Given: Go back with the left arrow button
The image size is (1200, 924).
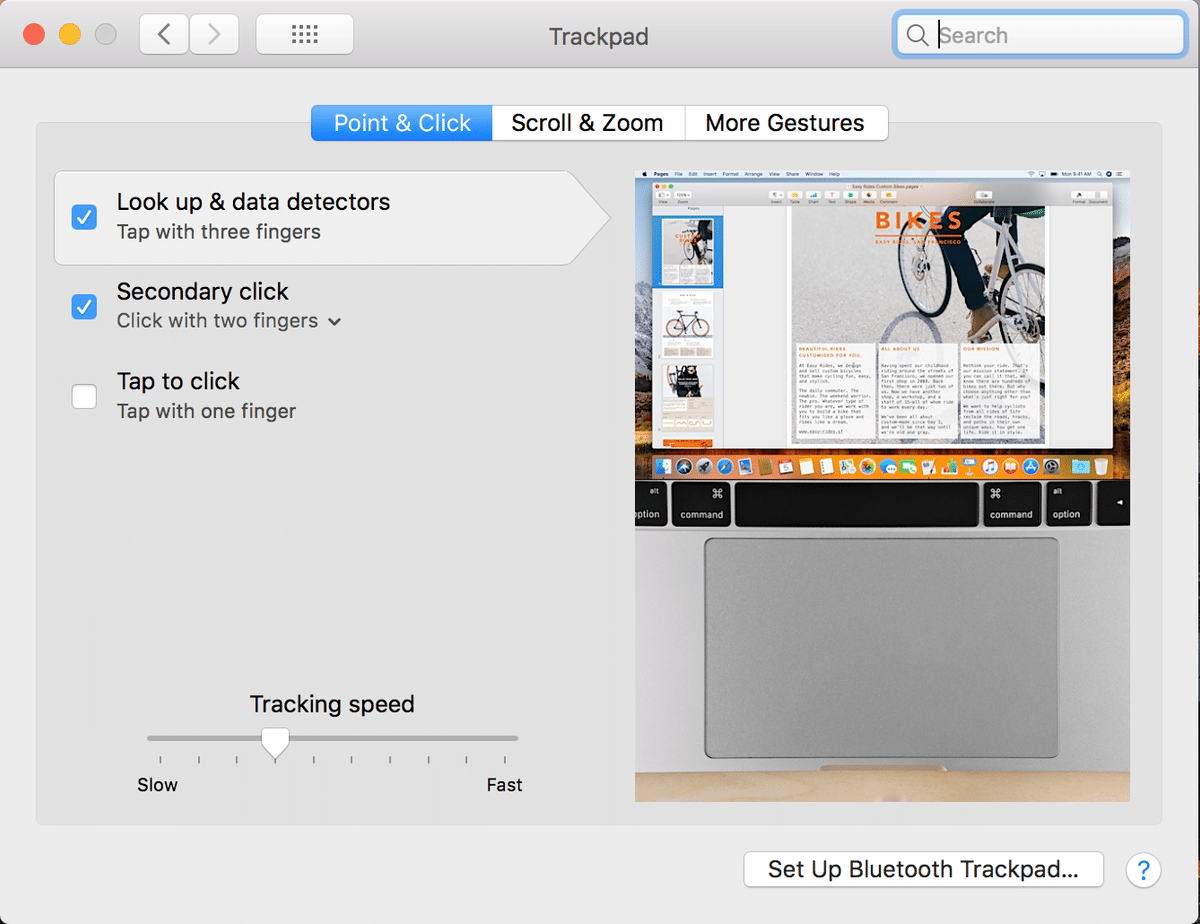Looking at the screenshot, I should 164,35.
